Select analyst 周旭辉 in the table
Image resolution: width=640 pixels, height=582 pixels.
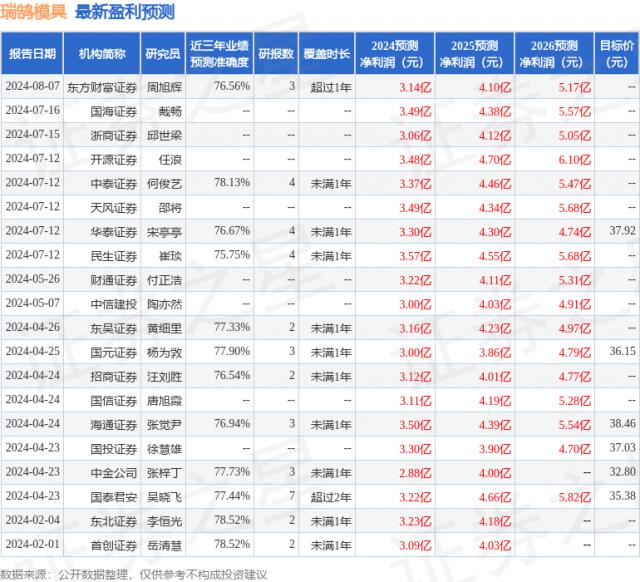tap(162, 87)
